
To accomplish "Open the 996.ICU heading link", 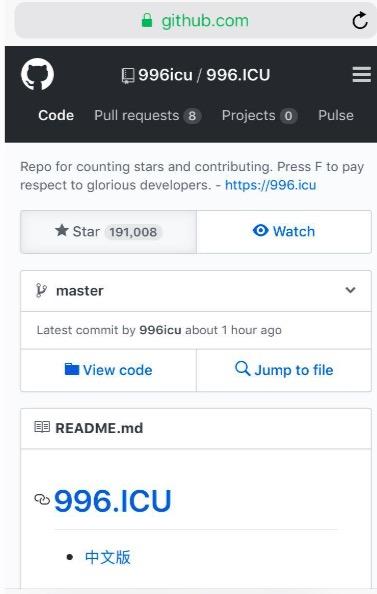I will 113,501.
